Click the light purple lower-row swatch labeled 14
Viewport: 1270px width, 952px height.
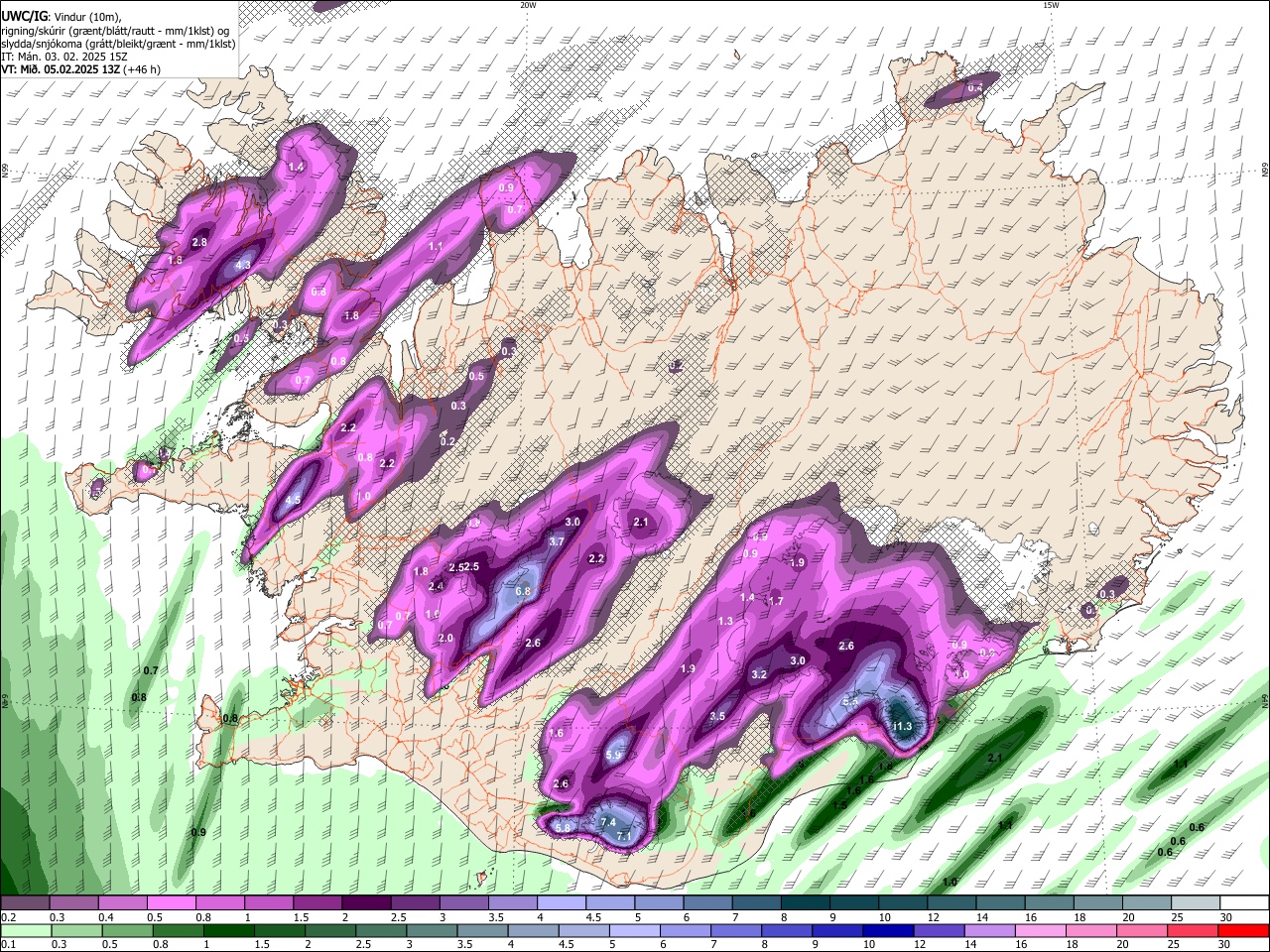point(988,930)
